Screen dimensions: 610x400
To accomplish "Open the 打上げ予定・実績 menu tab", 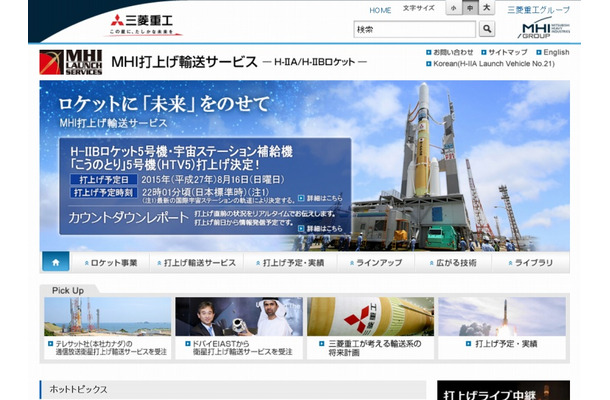I will pos(290,263).
